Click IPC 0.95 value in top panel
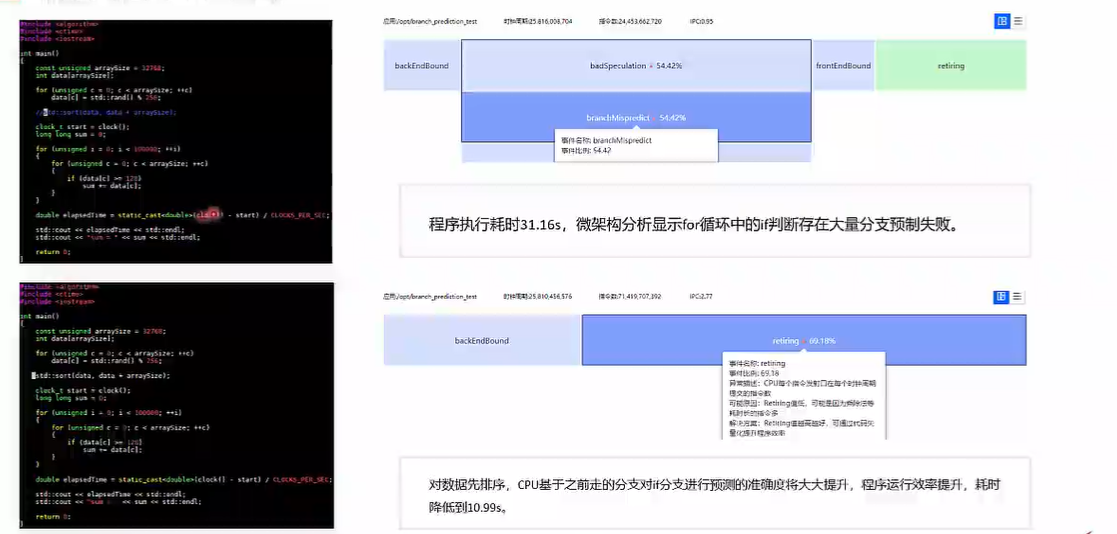Image resolution: width=1117 pixels, height=534 pixels. (701, 21)
